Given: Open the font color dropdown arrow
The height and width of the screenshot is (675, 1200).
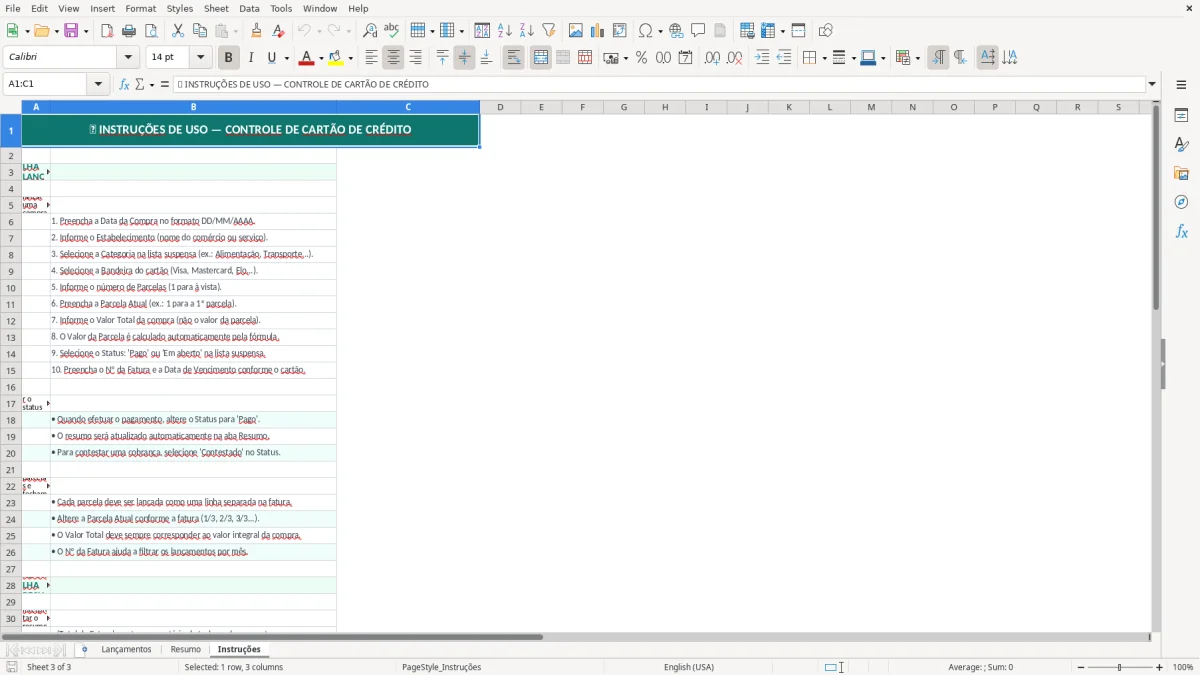Looking at the screenshot, I should [x=322, y=58].
